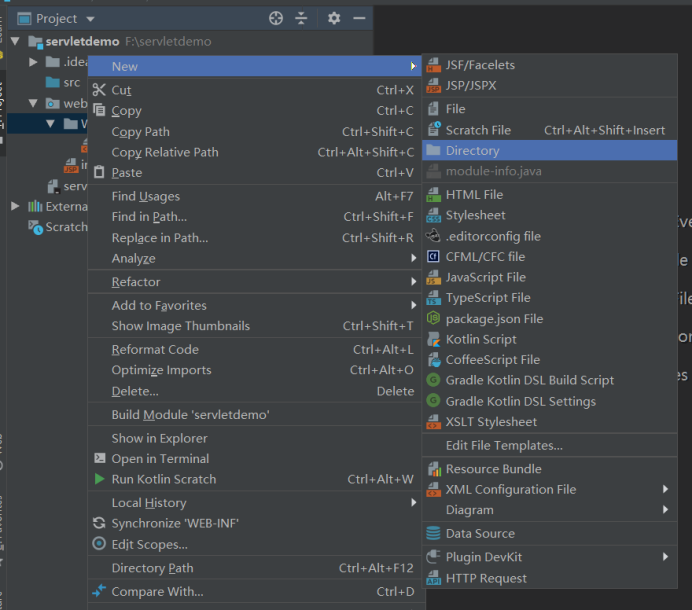Choose Show in Explorer
Screen dimensions: 692x610
tap(255, 438)
